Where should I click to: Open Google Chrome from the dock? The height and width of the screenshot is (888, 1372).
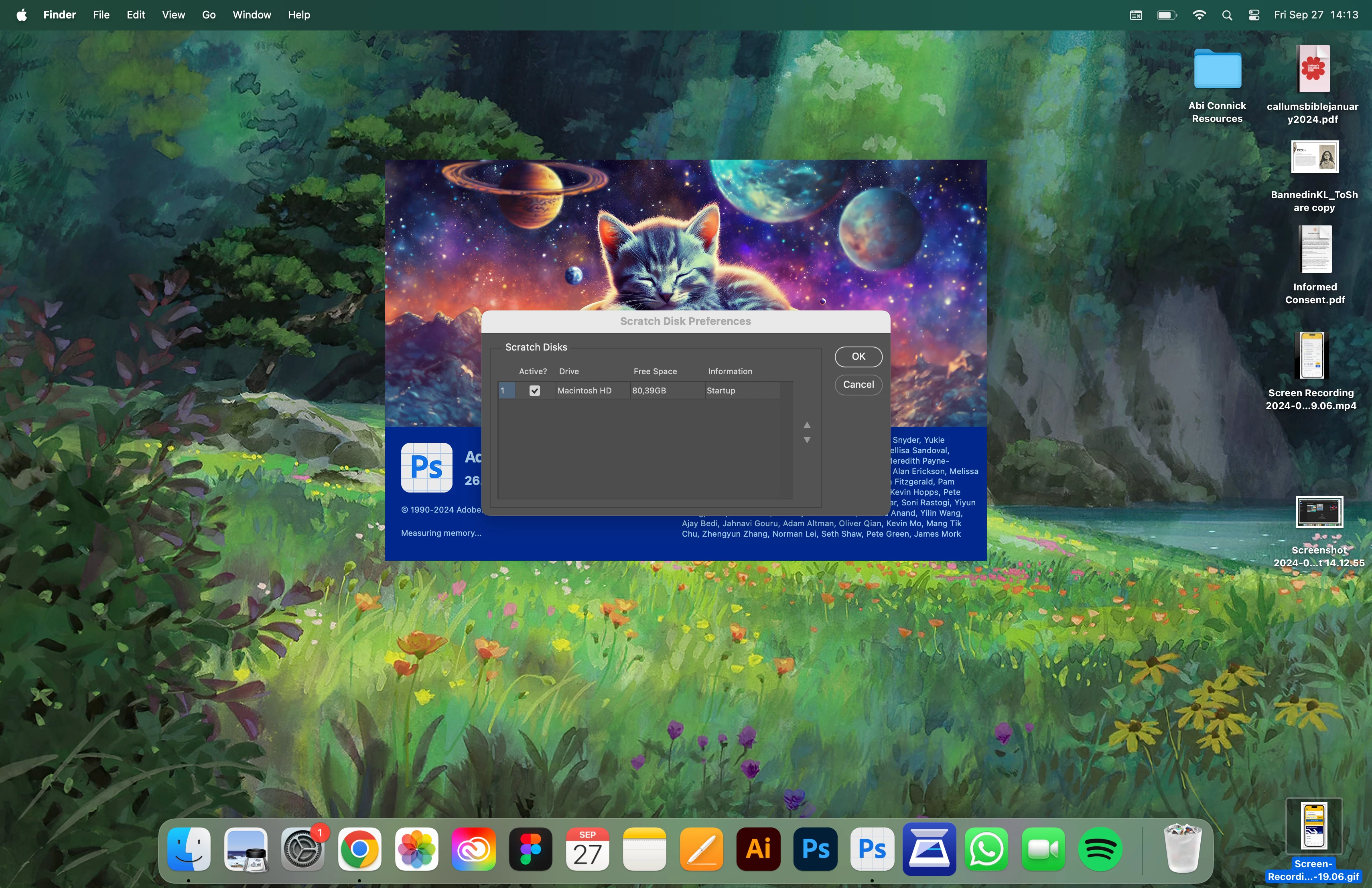point(359,849)
